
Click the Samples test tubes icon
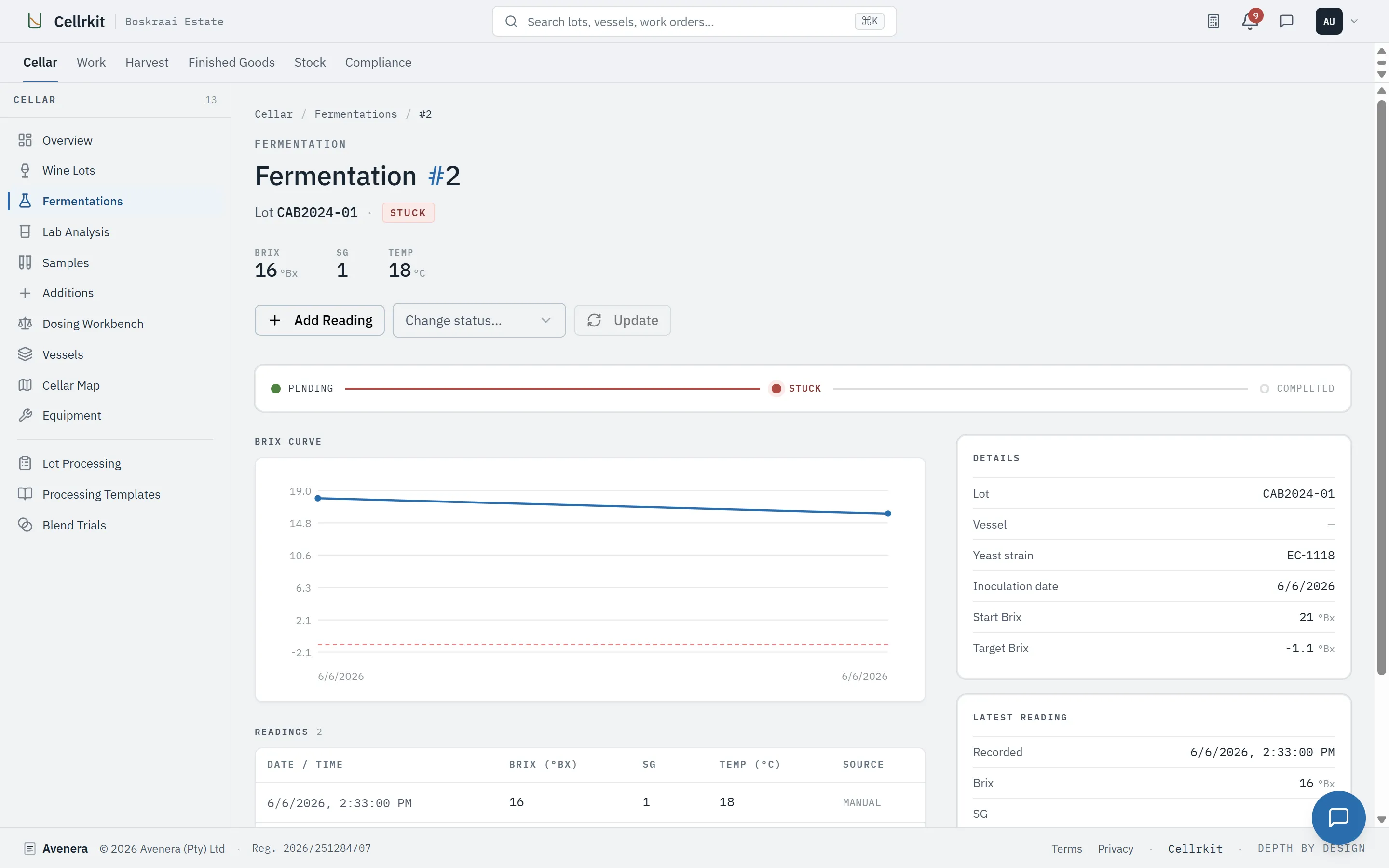pos(25,262)
